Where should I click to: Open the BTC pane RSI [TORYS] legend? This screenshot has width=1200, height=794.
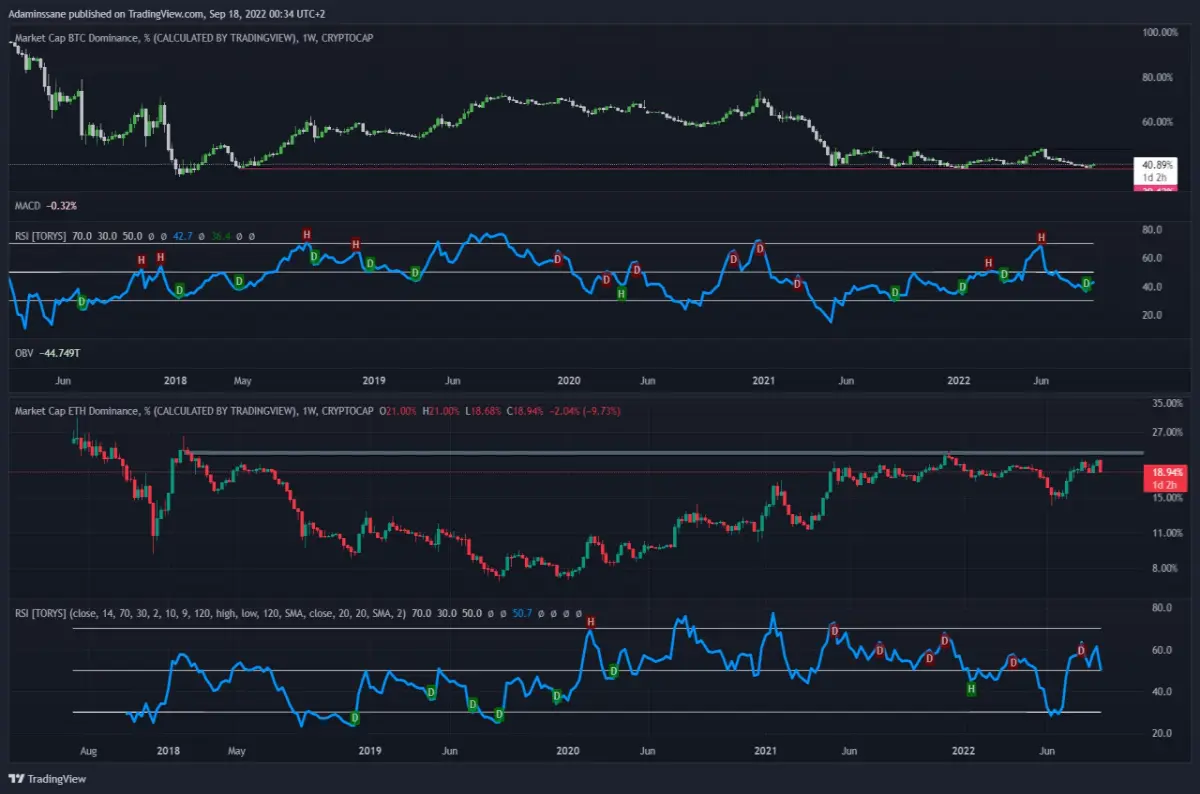click(134, 237)
